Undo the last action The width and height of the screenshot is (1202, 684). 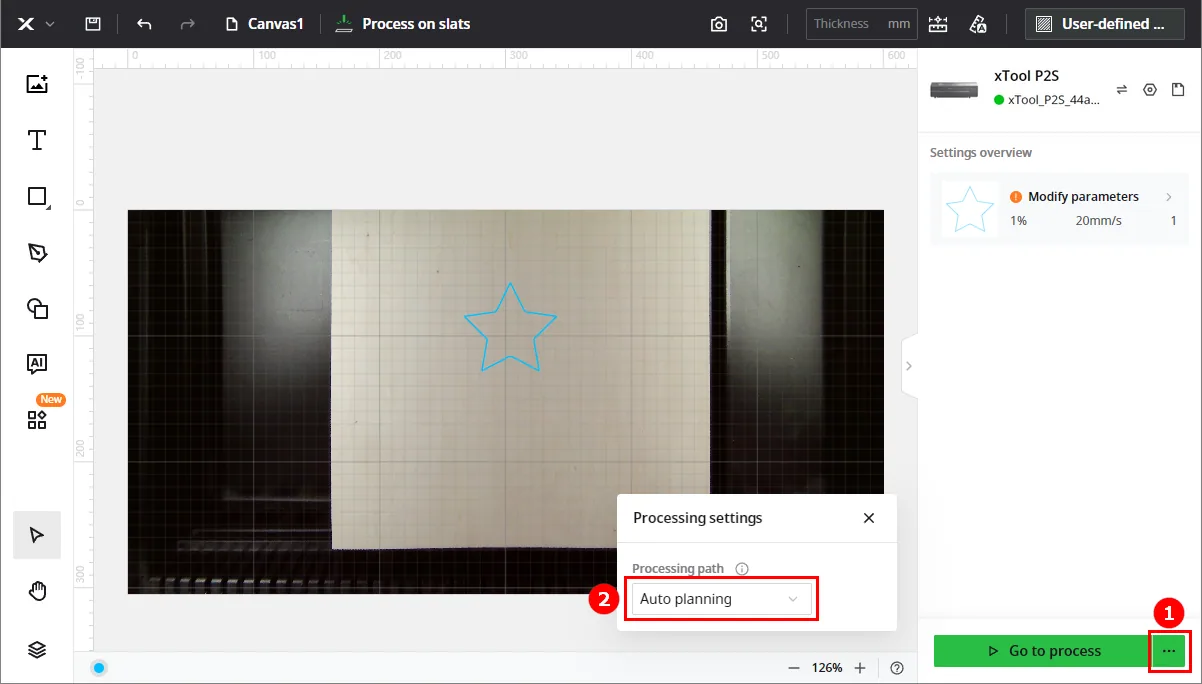tap(144, 23)
